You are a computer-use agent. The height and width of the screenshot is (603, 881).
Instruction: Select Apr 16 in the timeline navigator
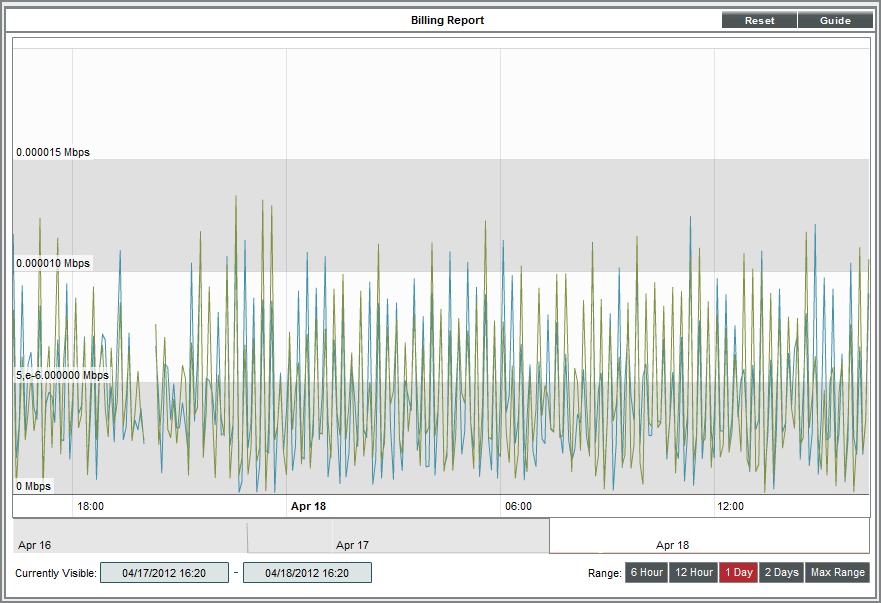[x=35, y=545]
